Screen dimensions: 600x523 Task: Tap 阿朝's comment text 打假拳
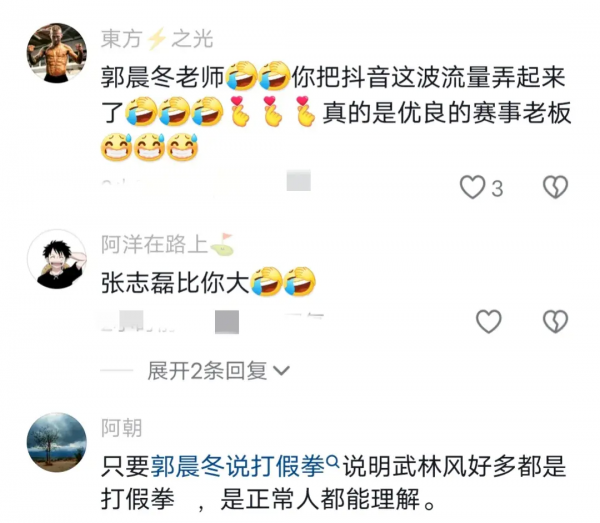138,499
